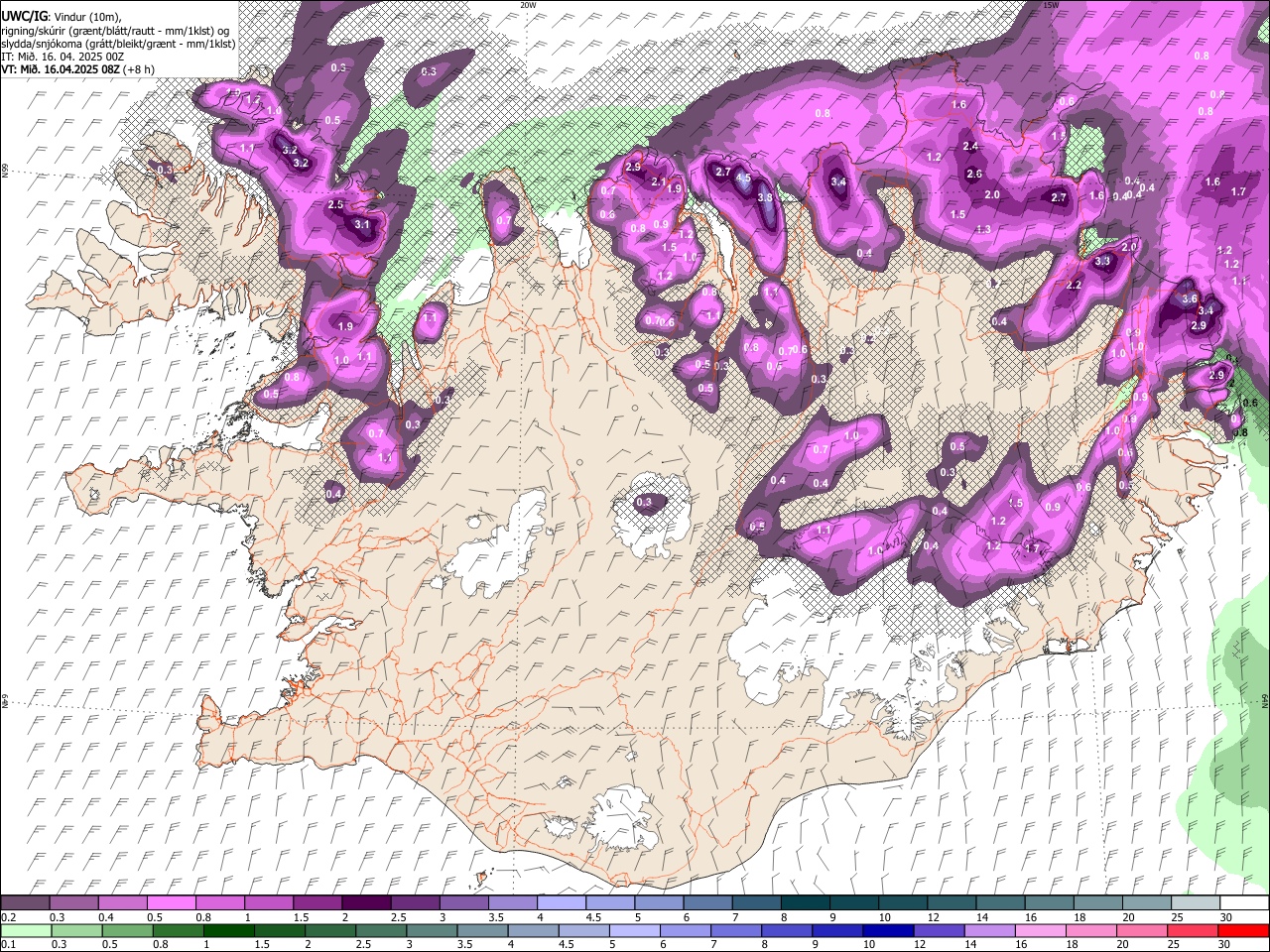1270x952 pixels.
Task: Click the 4.5 snowfall value on the map
Action: 742,178
